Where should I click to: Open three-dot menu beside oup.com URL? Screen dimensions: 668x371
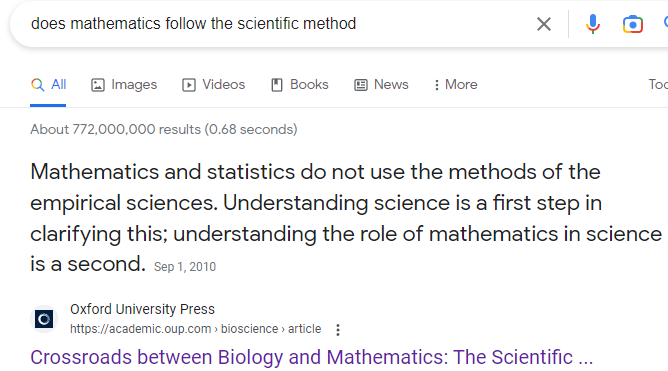coord(338,330)
